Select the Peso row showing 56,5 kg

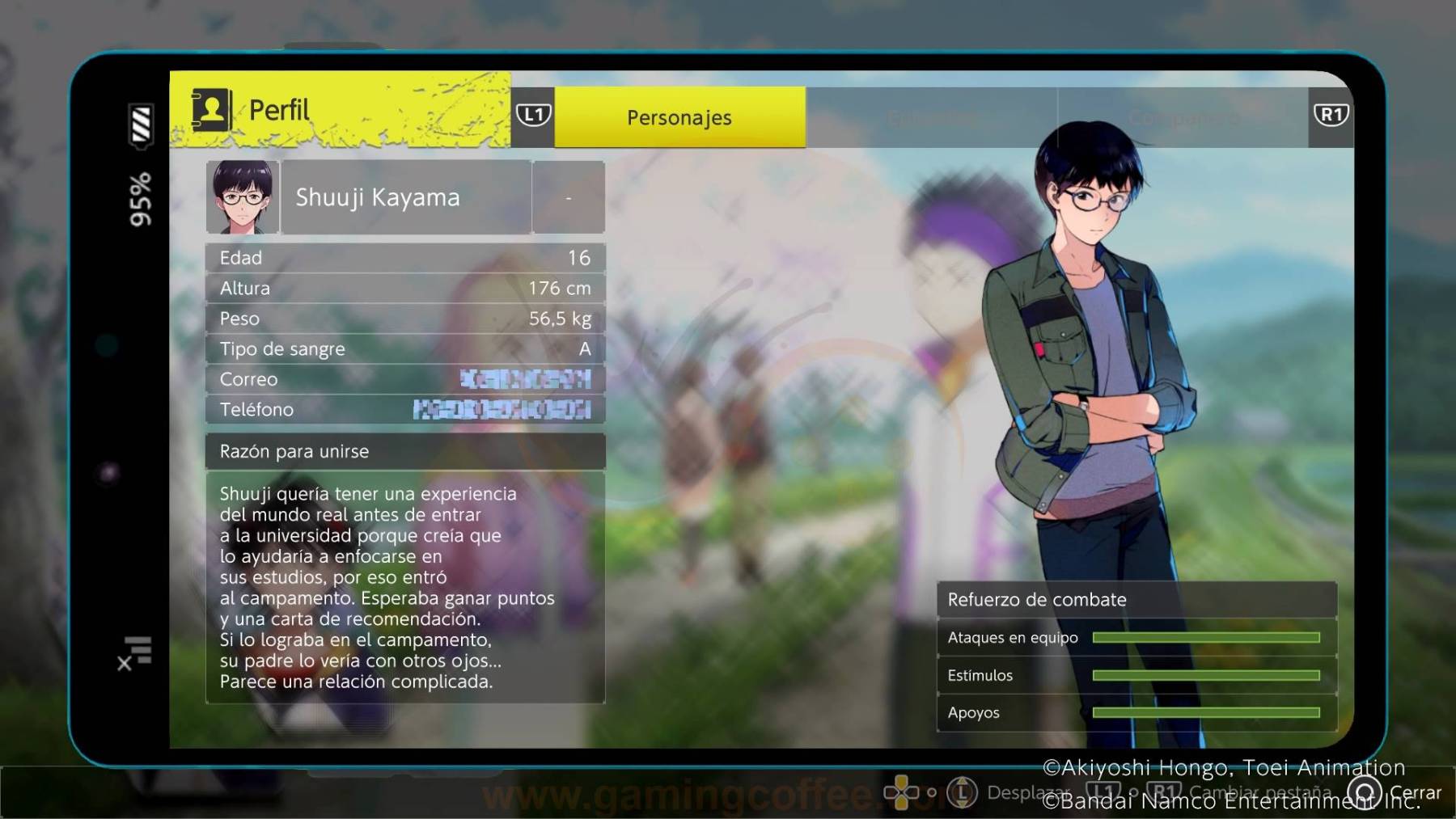(405, 319)
